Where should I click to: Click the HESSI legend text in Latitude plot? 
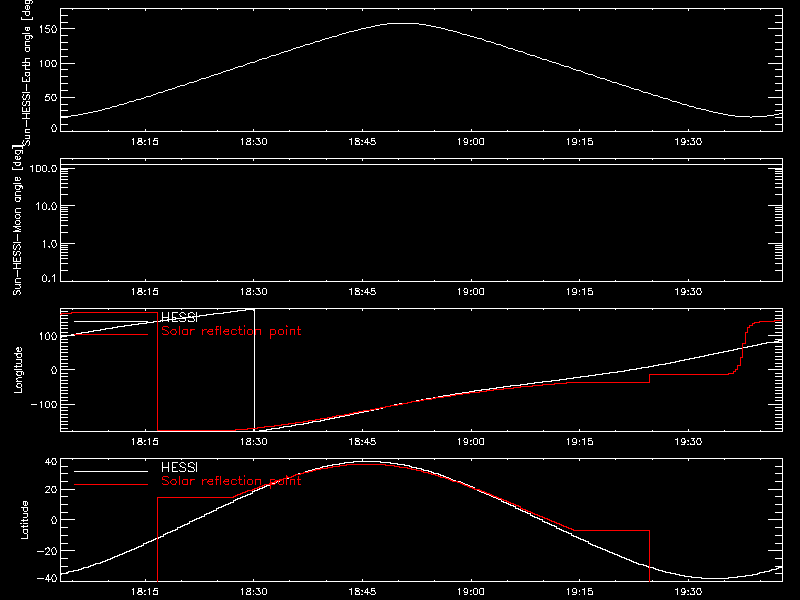179,467
